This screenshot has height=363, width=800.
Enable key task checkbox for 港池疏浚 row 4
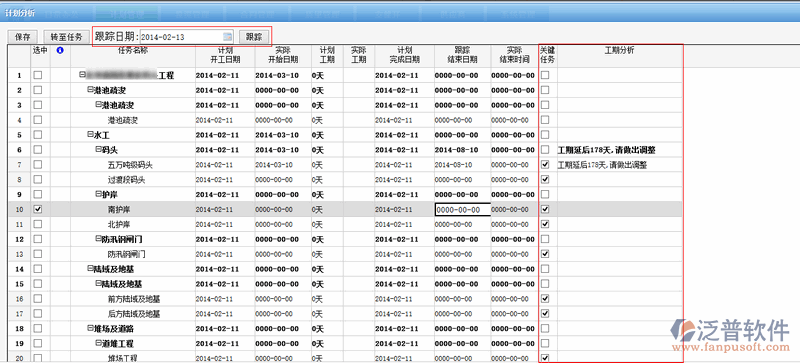tap(545, 120)
